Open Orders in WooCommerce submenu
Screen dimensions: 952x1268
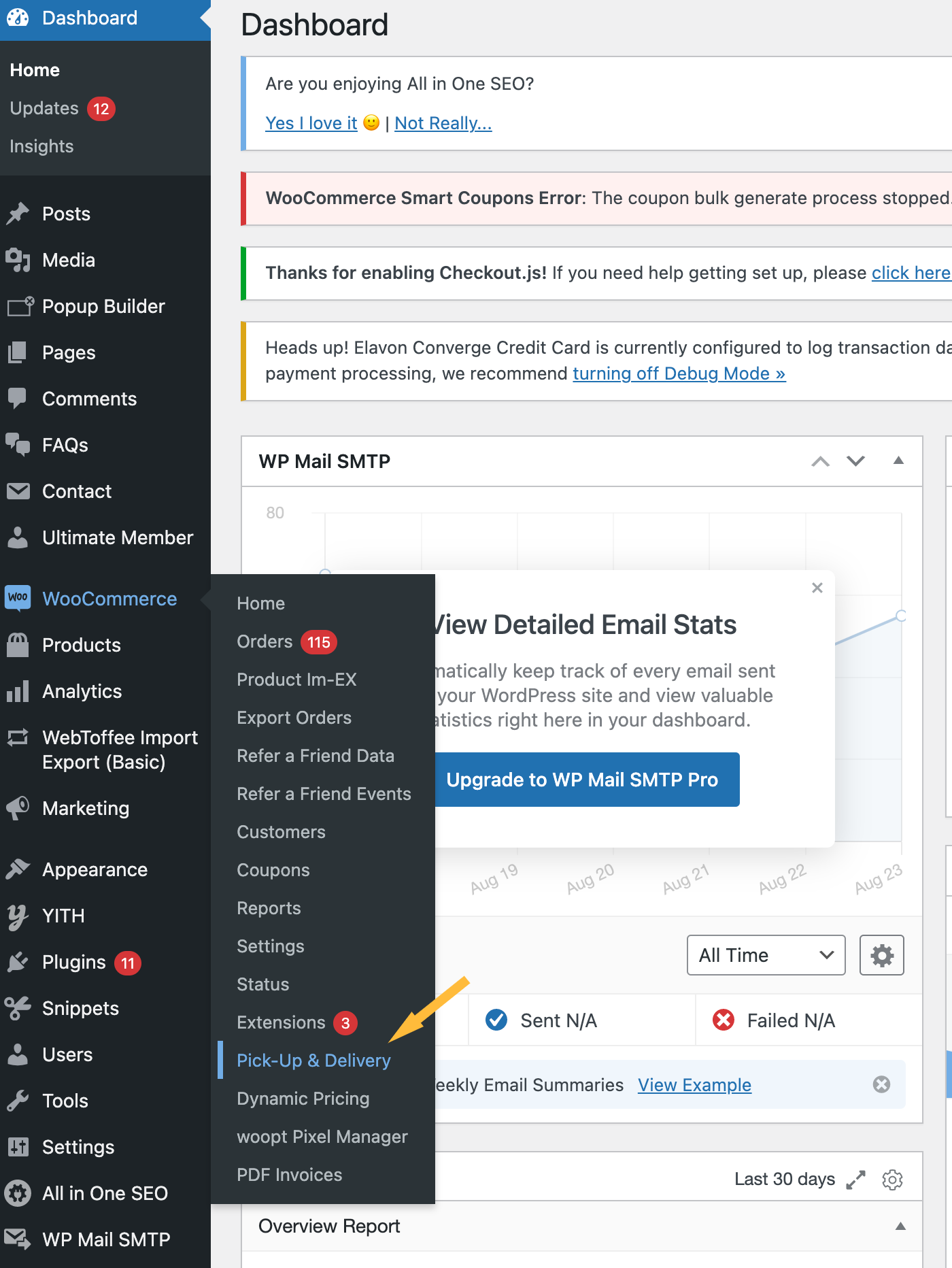point(265,641)
